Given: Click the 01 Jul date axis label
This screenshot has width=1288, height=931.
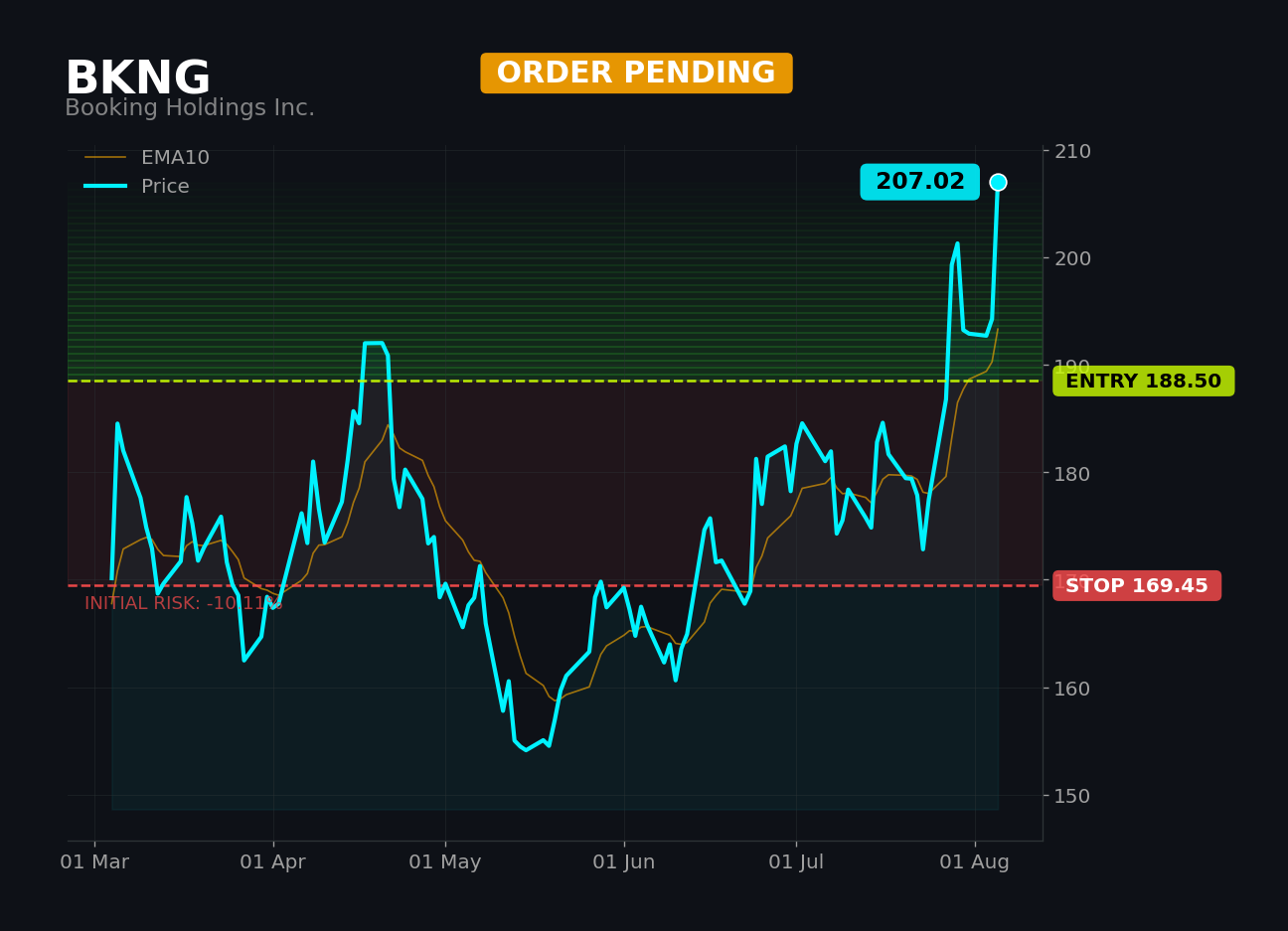Looking at the screenshot, I should click(796, 862).
